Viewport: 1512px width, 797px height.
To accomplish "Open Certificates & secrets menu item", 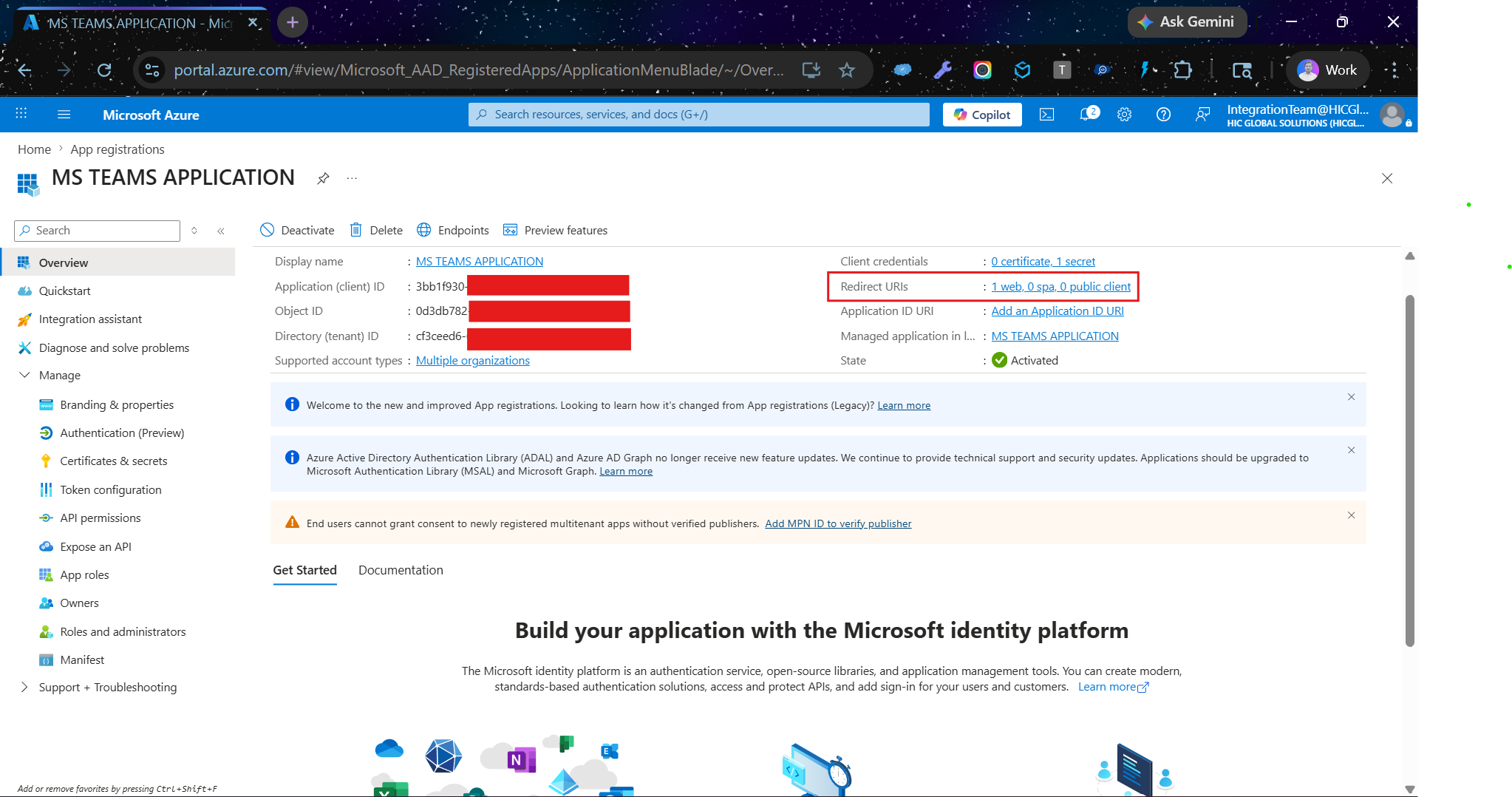I will click(x=114, y=461).
